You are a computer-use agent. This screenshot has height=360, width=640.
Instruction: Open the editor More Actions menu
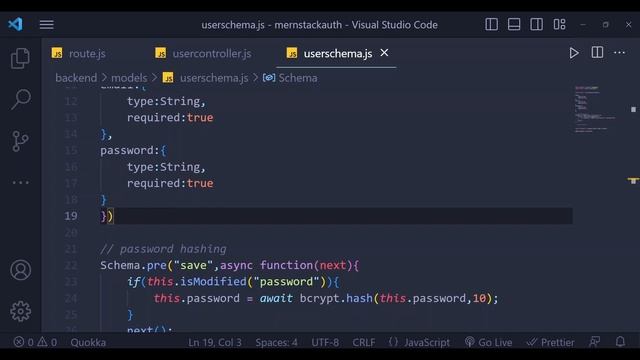click(620, 53)
